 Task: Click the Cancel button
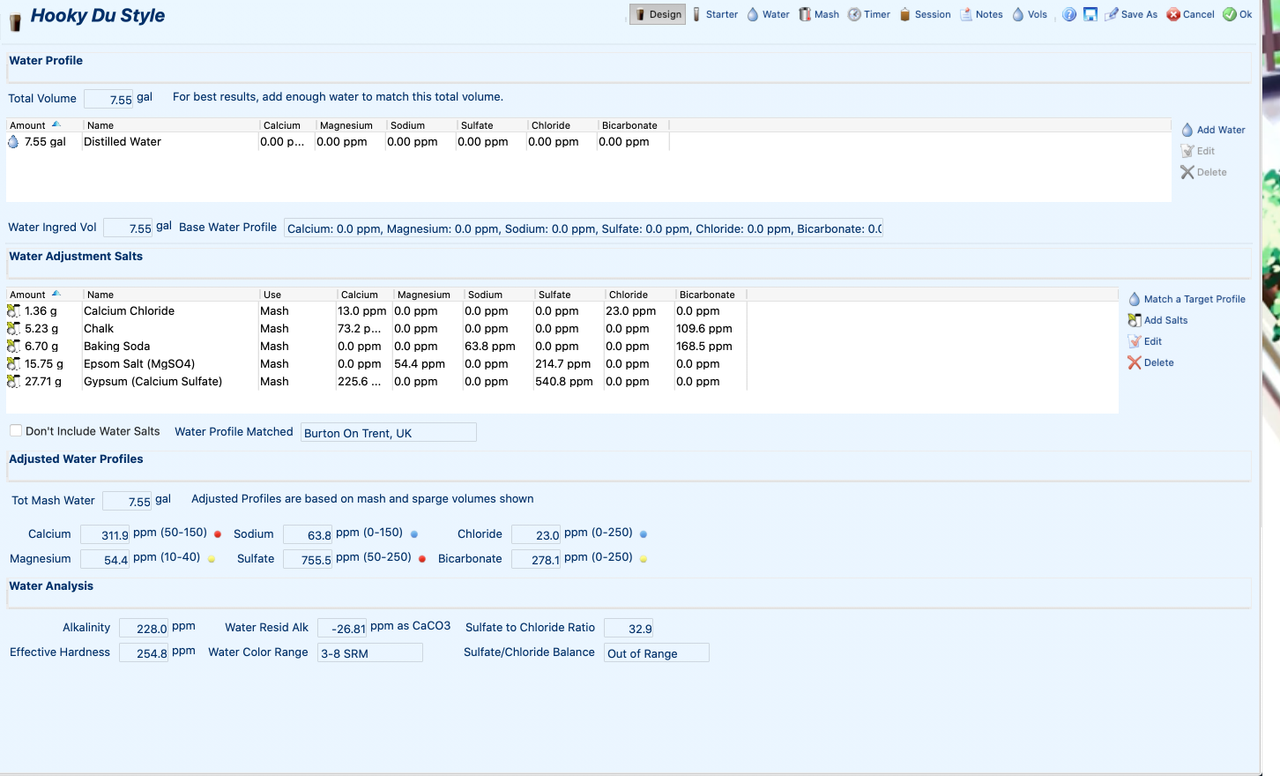point(1190,14)
